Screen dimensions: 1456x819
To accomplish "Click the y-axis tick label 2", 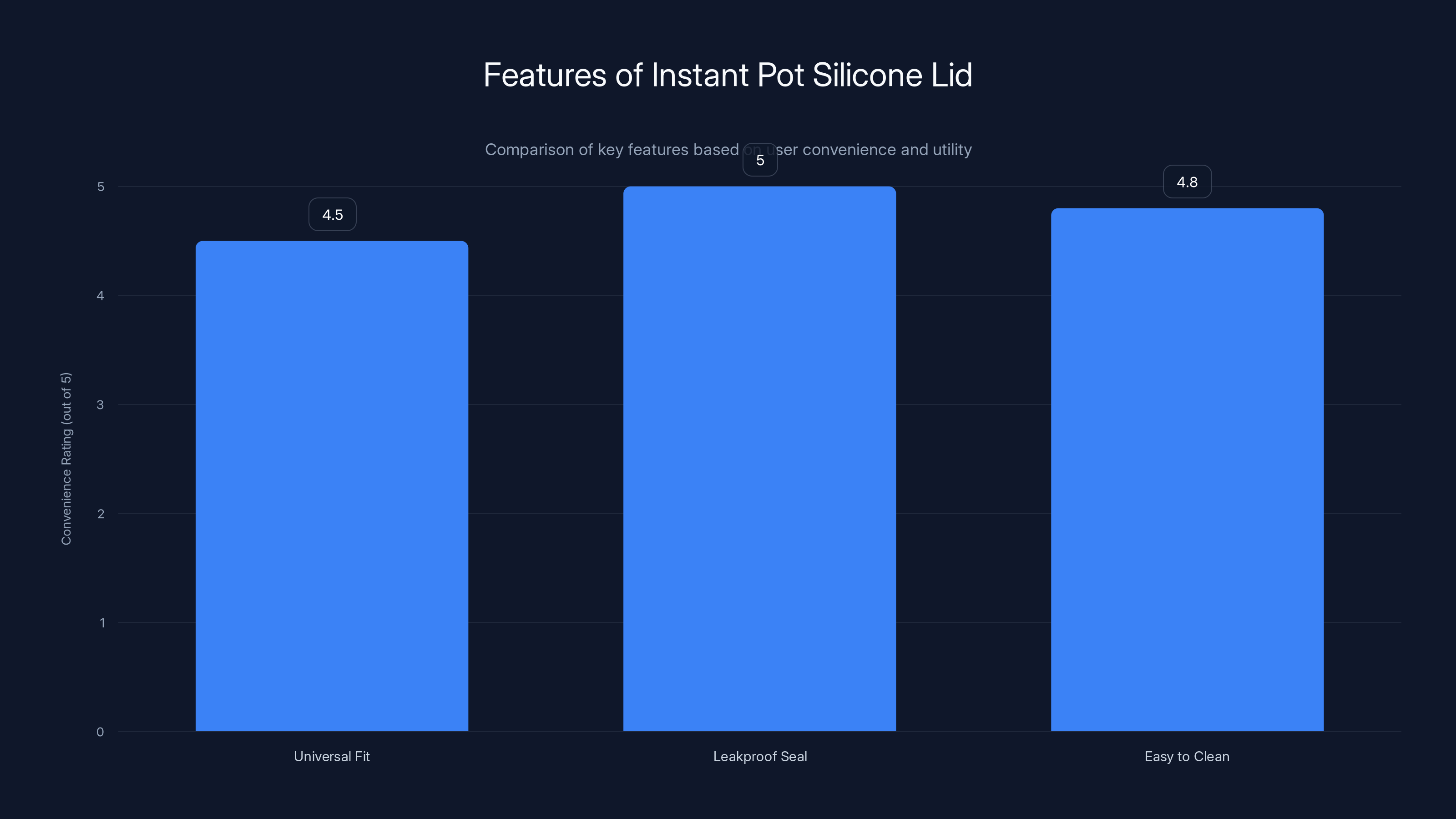I will tap(101, 514).
